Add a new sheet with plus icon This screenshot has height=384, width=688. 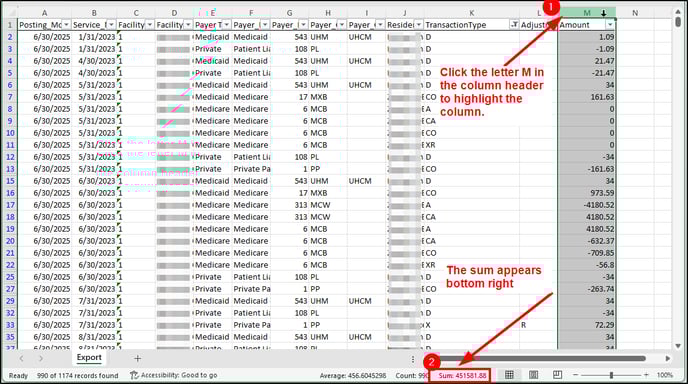click(x=137, y=359)
